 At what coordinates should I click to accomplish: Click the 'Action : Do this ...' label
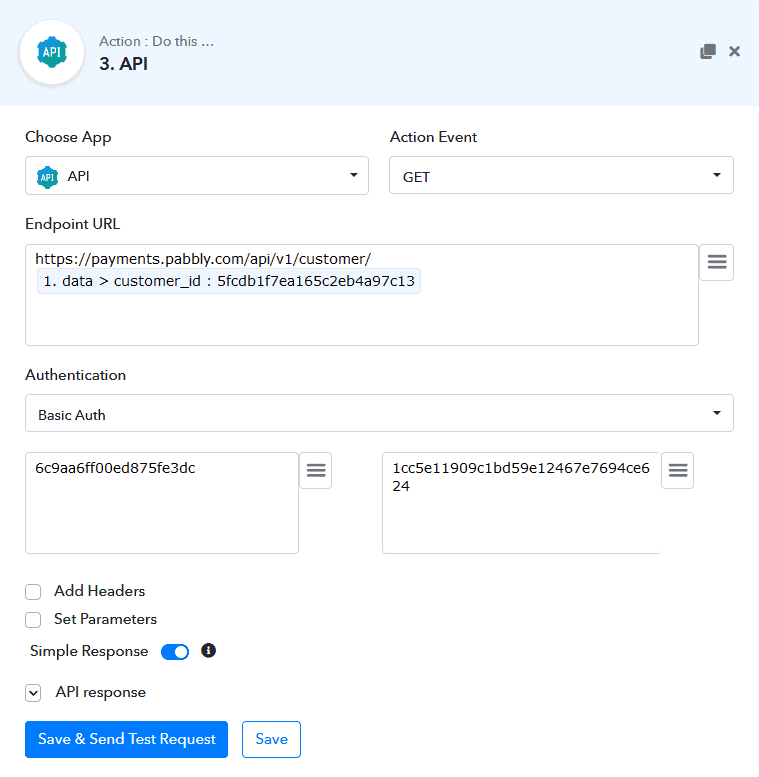click(157, 41)
